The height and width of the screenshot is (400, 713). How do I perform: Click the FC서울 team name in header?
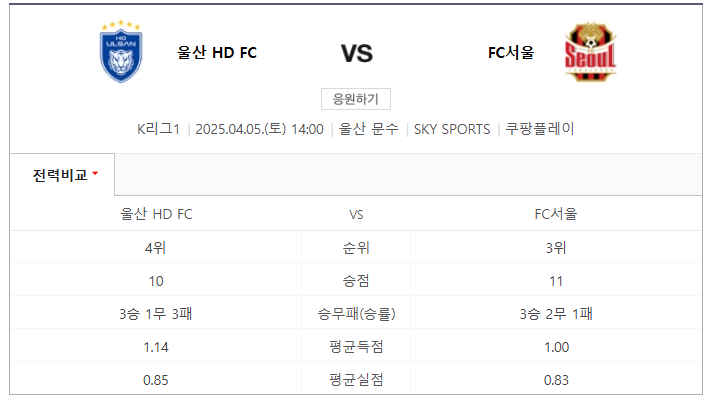(511, 53)
